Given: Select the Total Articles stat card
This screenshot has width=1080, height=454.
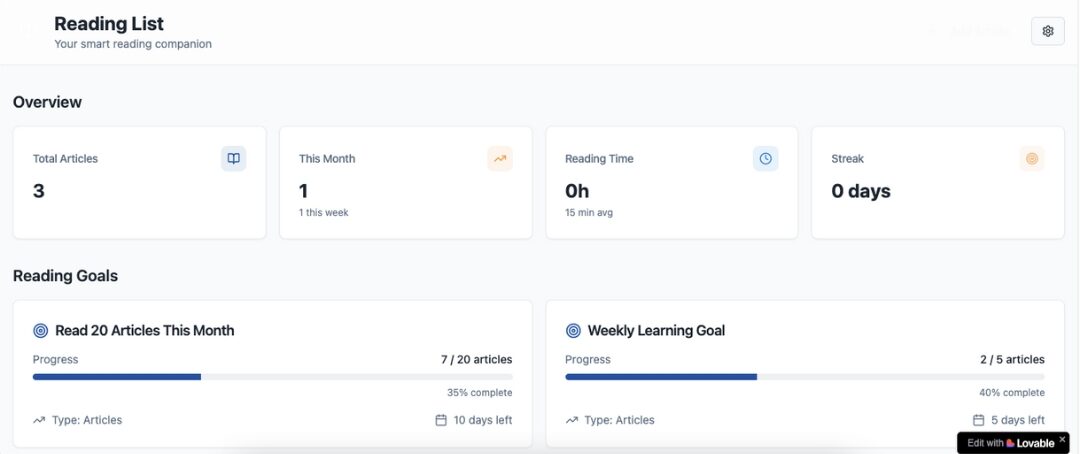Looking at the screenshot, I should point(140,183).
